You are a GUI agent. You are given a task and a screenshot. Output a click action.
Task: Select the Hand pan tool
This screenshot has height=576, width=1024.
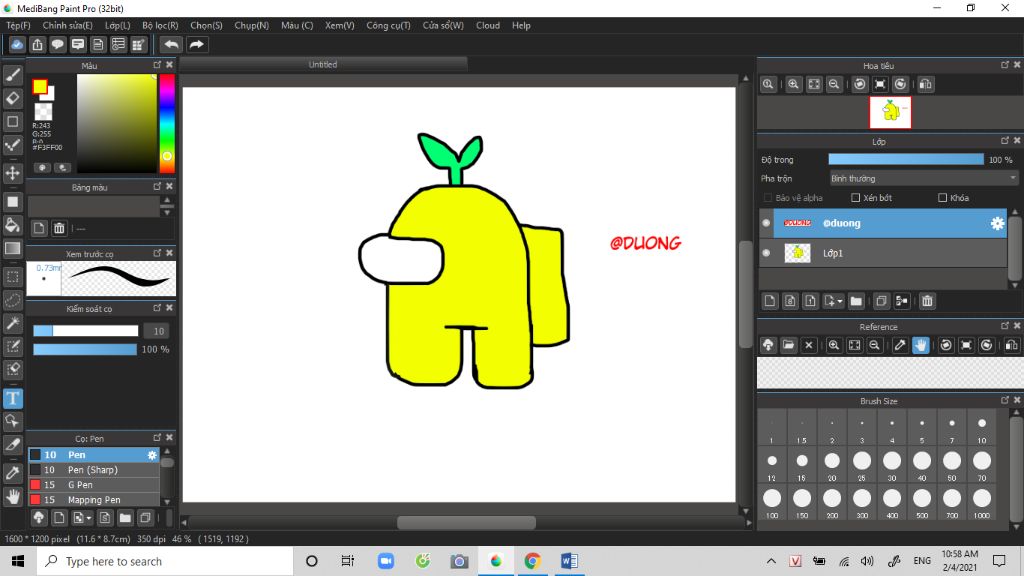pos(12,496)
